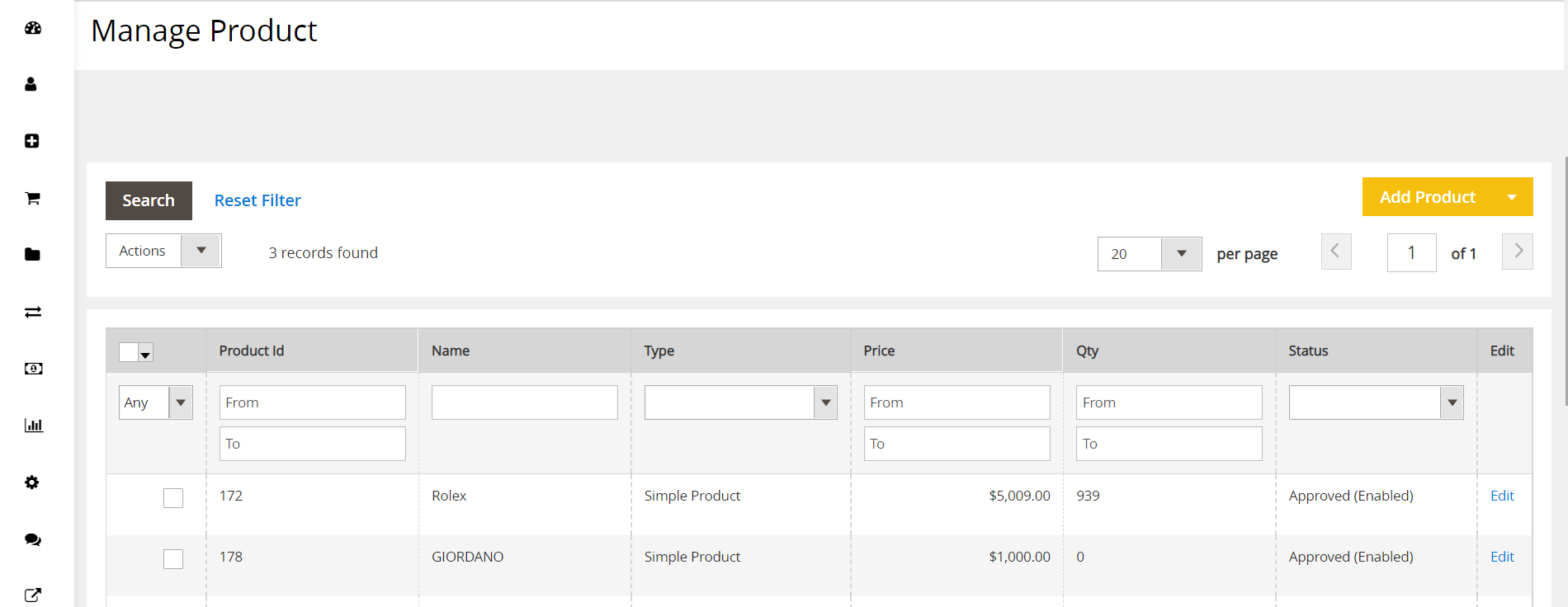Edit the Rolex product row
Image resolution: width=1568 pixels, height=607 pixels.
click(1502, 496)
